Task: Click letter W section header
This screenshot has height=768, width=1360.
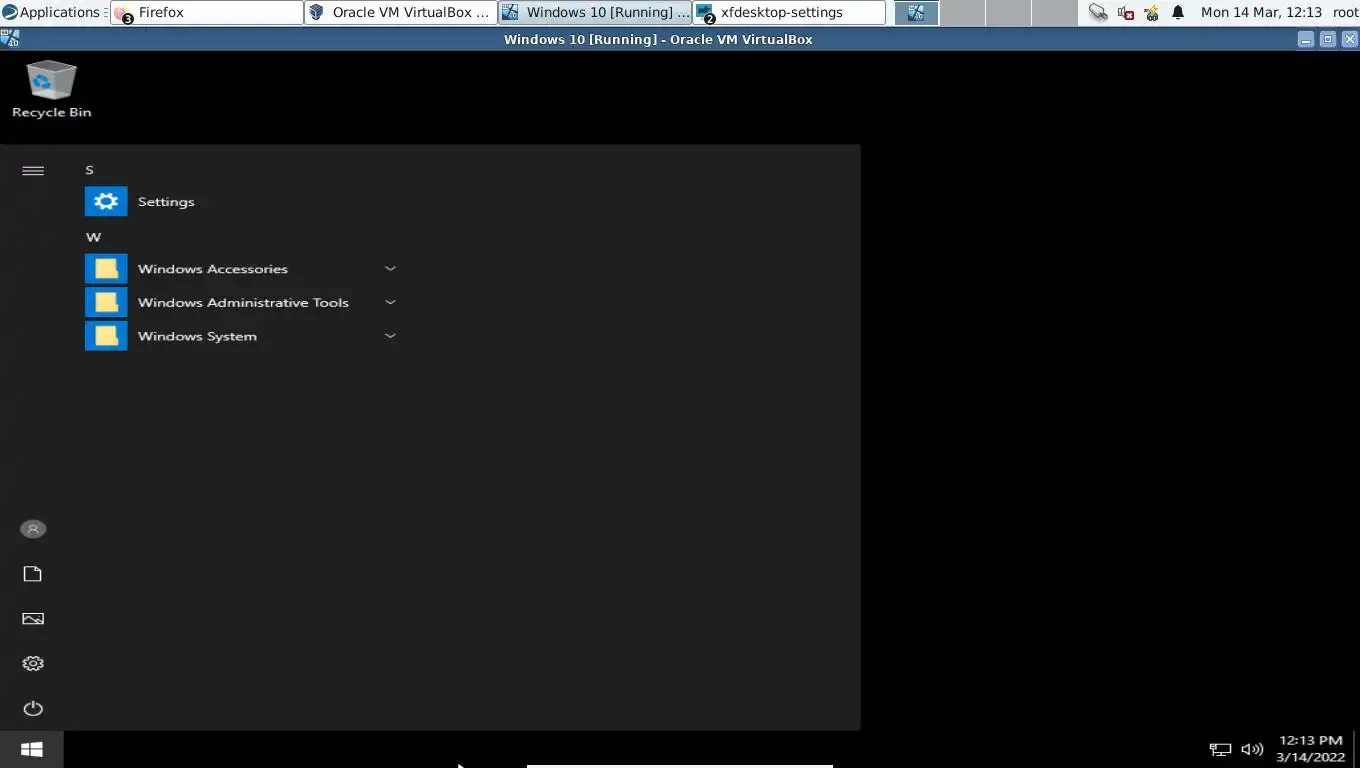Action: click(x=93, y=237)
